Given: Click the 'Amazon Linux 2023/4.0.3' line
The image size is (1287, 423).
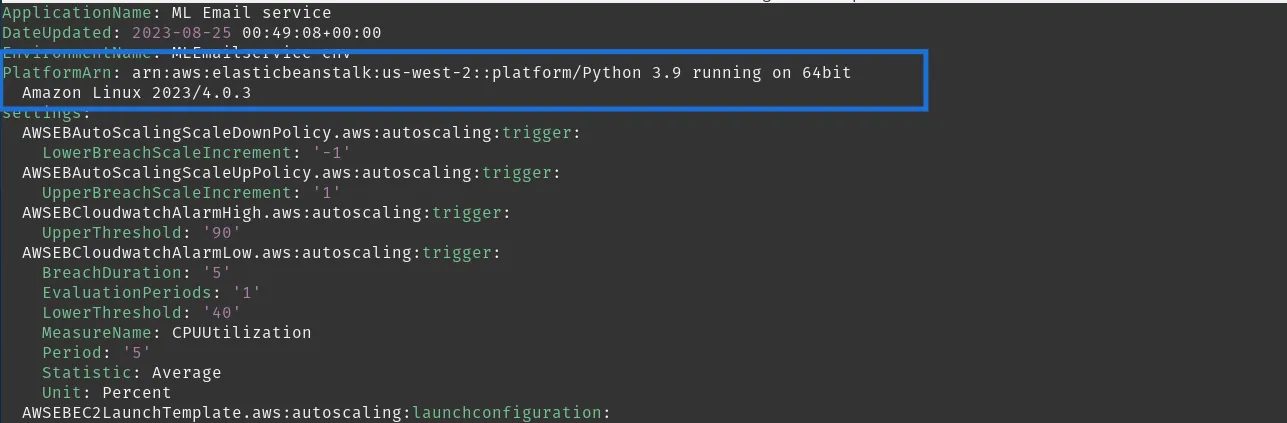Looking at the screenshot, I should coord(137,93).
